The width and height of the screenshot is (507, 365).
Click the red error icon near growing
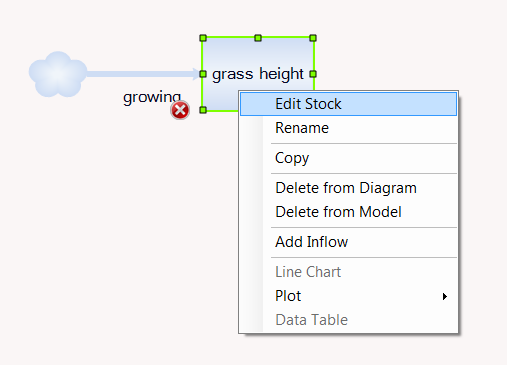click(180, 110)
